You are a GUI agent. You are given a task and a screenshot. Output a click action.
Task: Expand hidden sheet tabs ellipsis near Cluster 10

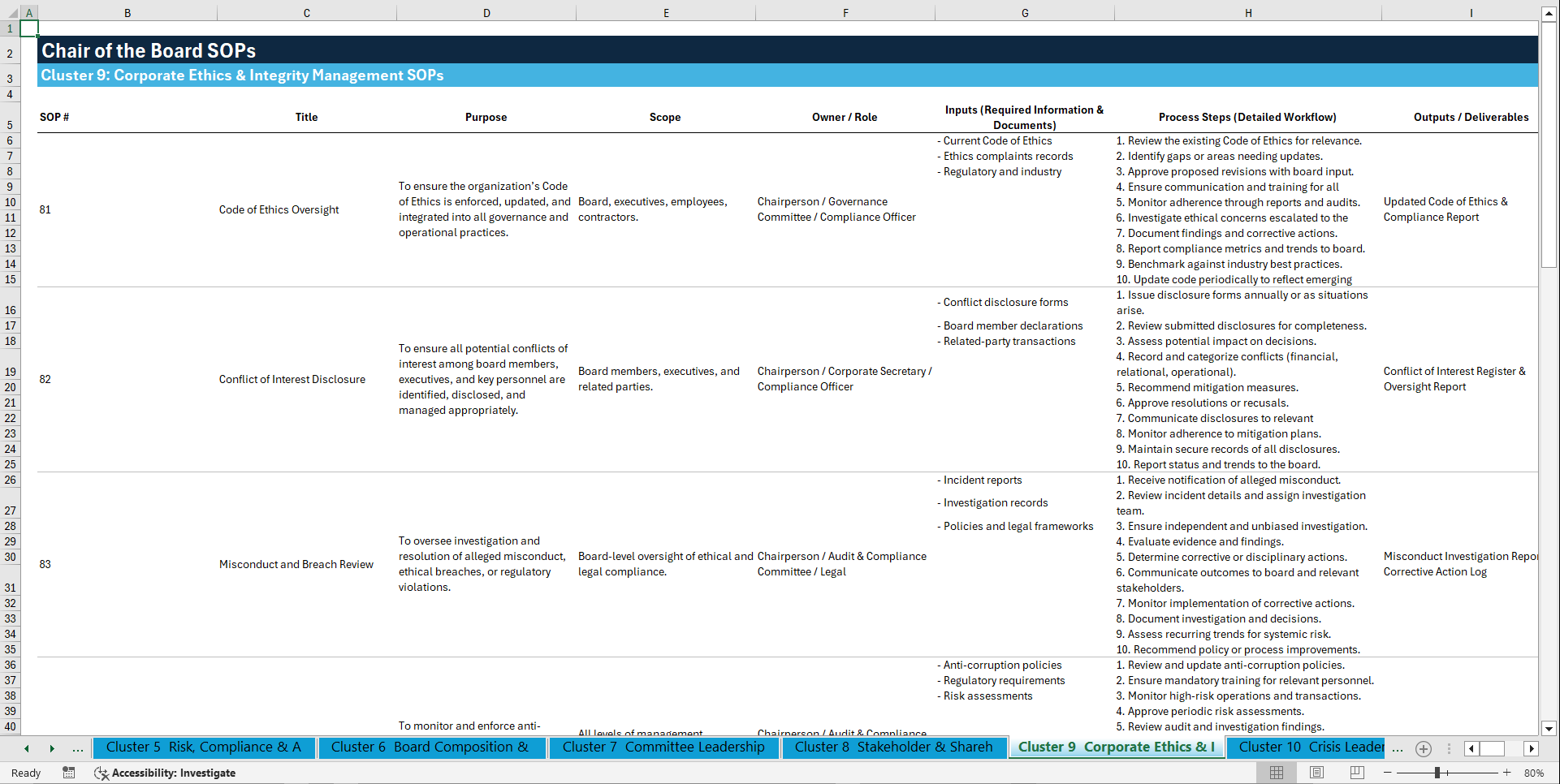(x=1398, y=748)
